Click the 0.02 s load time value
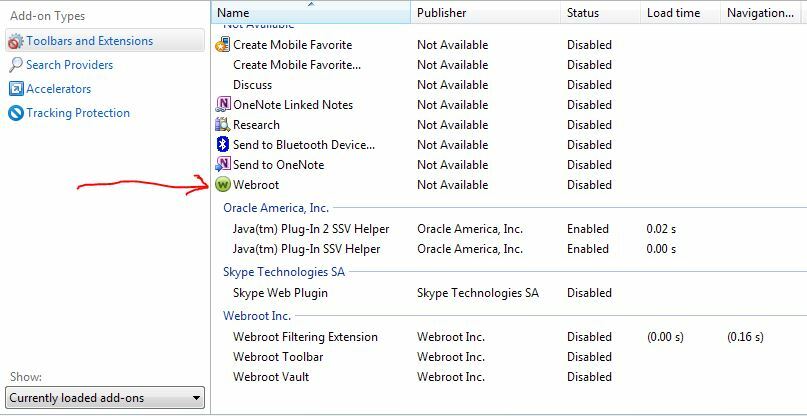The height and width of the screenshot is (416, 807). [x=661, y=229]
